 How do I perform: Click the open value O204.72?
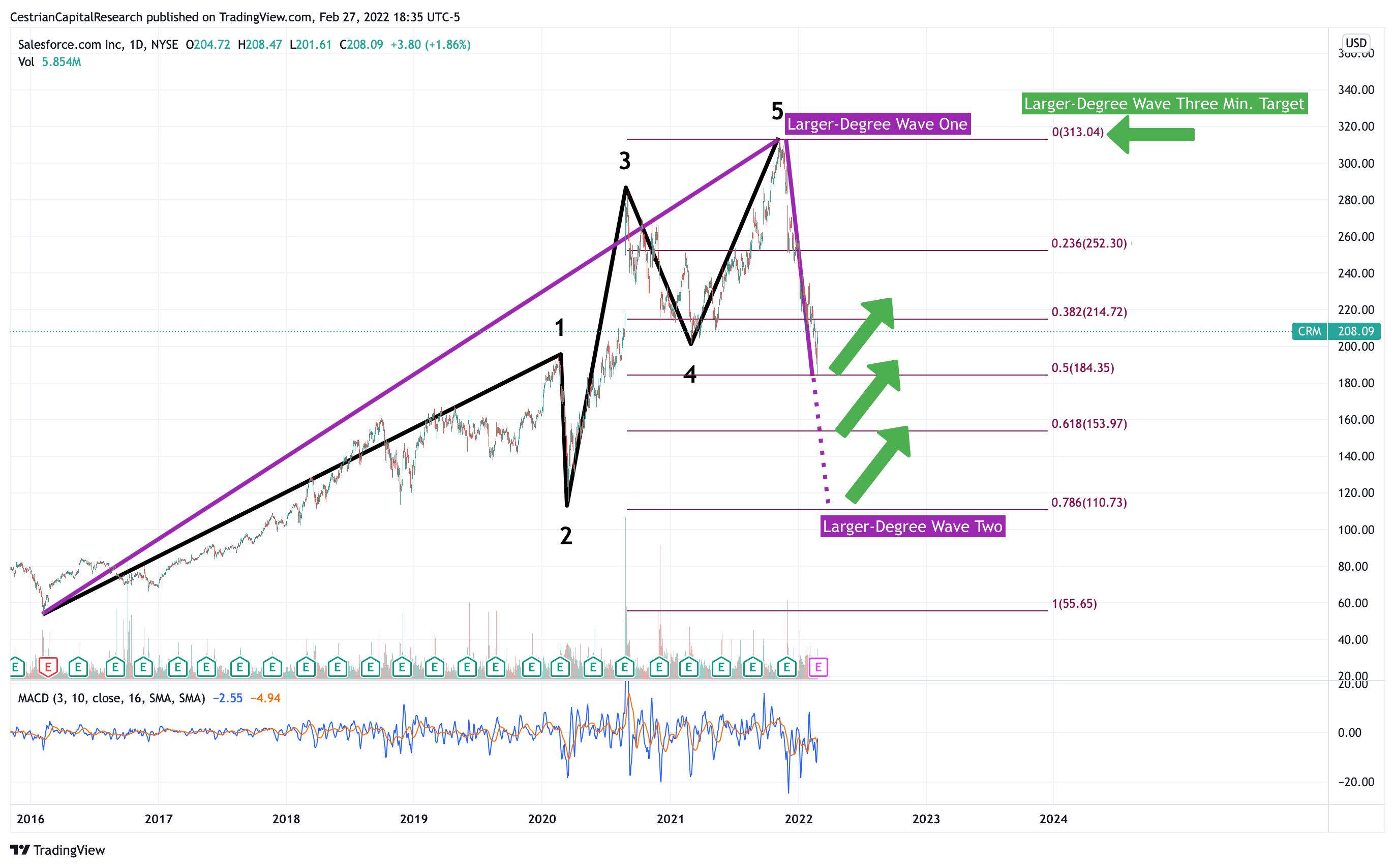click(x=208, y=45)
